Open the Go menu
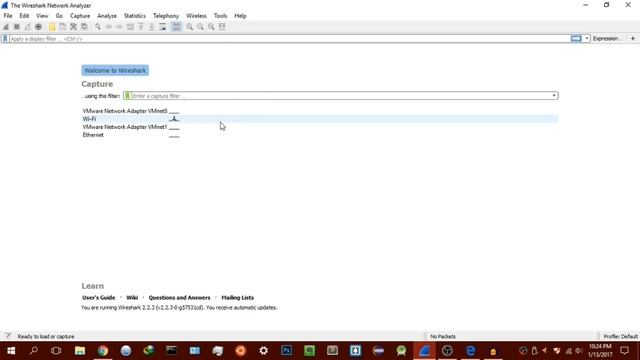The height and width of the screenshot is (360, 640). point(59,16)
